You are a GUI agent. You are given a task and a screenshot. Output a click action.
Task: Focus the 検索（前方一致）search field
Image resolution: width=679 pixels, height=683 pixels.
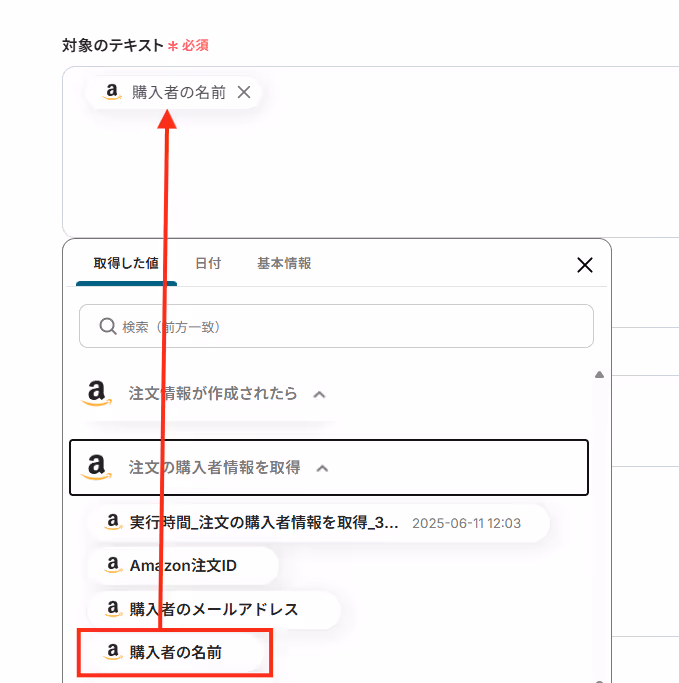point(336,326)
